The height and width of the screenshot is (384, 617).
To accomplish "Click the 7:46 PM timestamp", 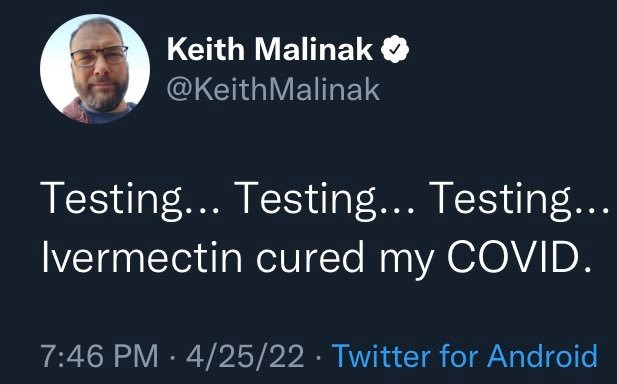I will [99, 356].
